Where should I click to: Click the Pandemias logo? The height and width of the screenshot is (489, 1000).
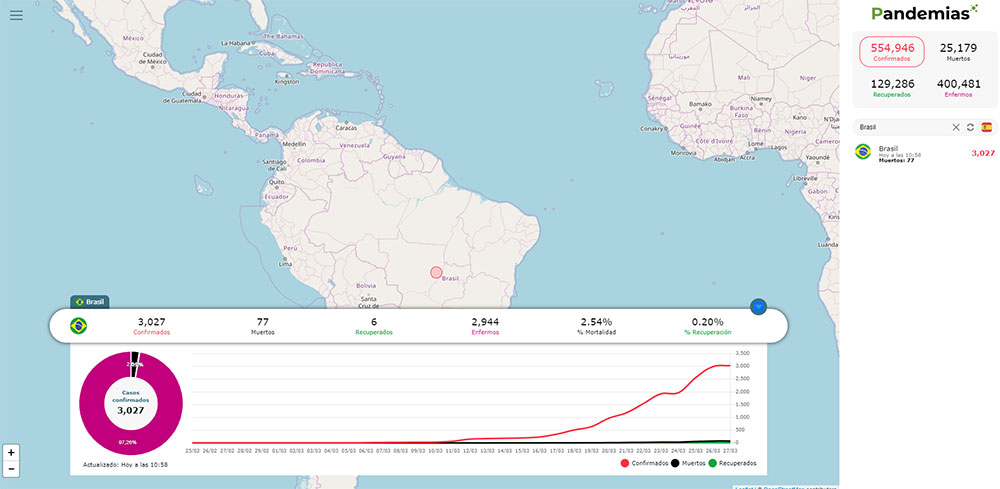[920, 14]
